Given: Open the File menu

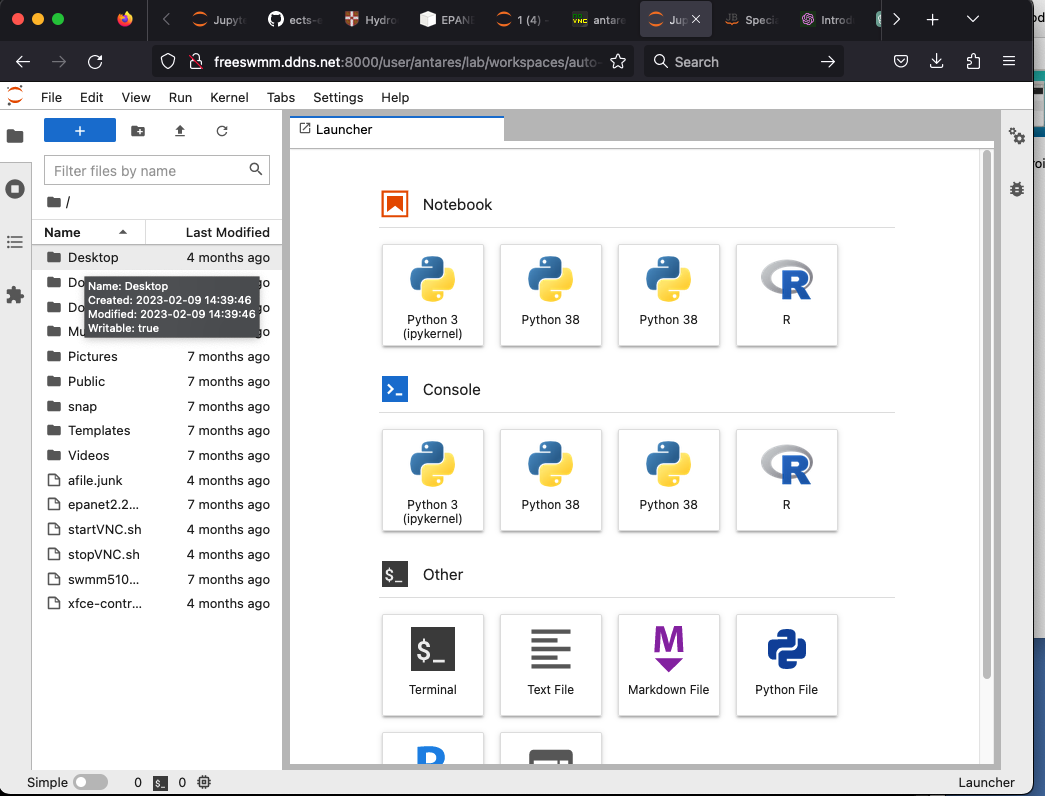Looking at the screenshot, I should tap(51, 97).
